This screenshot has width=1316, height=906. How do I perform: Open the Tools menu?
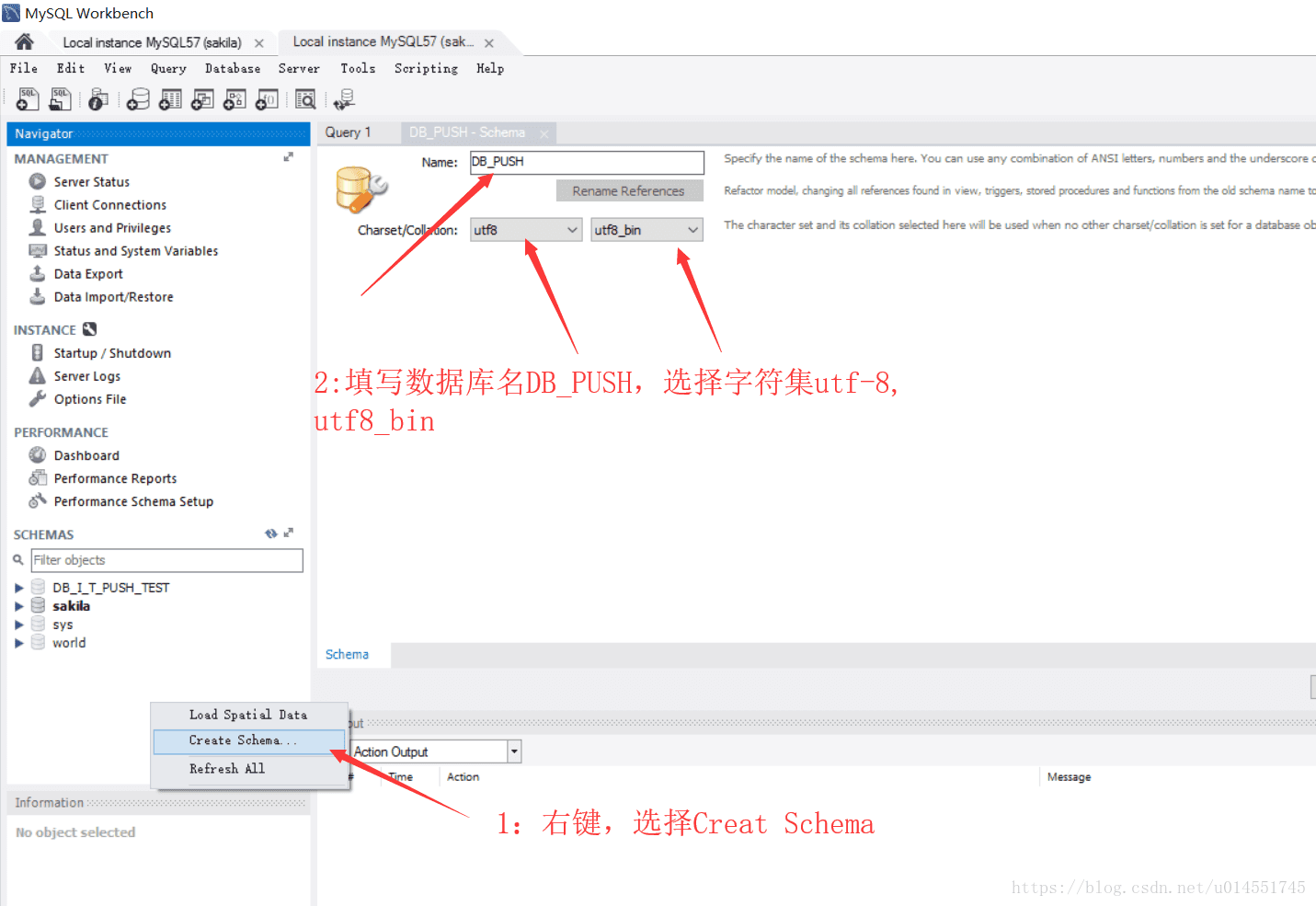tap(358, 68)
